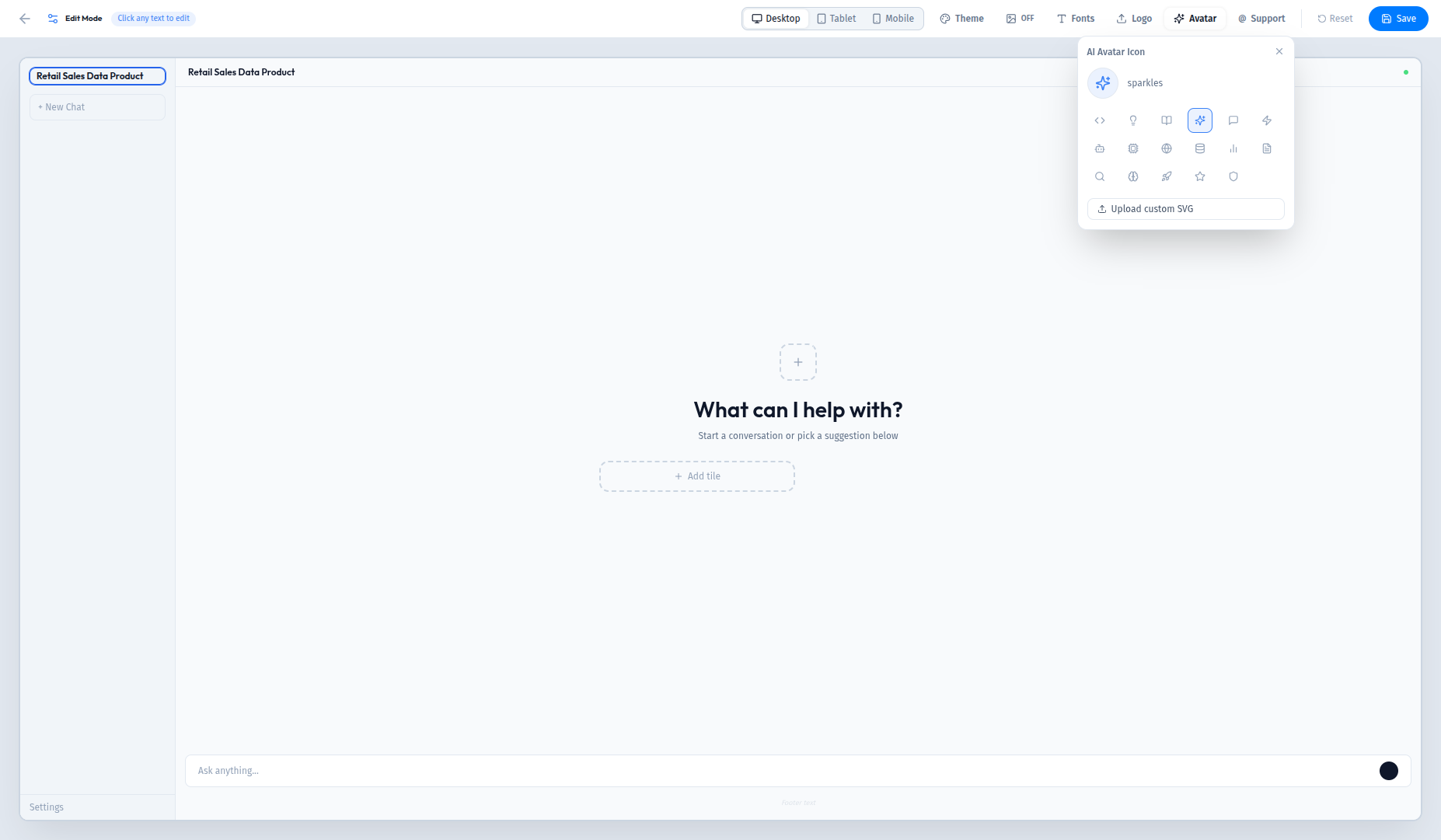Viewport: 1441px width, 840px height.
Task: Click the large sparkles avatar preview
Action: coord(1103,83)
